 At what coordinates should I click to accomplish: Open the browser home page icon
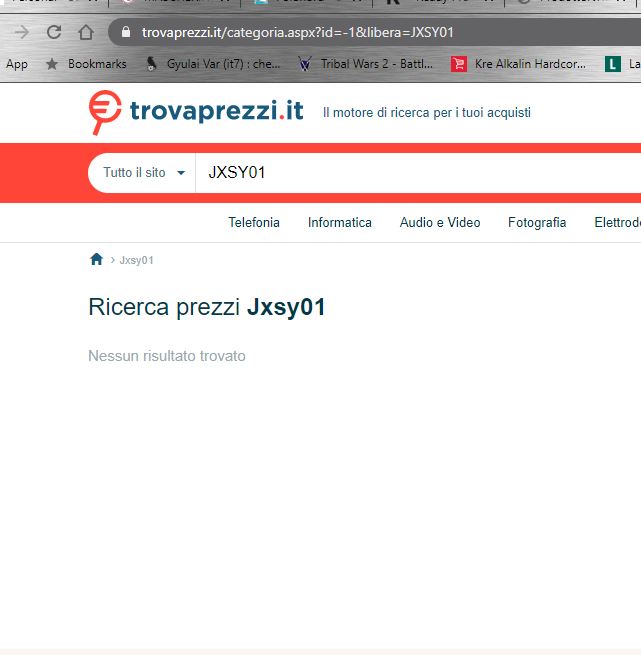tap(86, 32)
